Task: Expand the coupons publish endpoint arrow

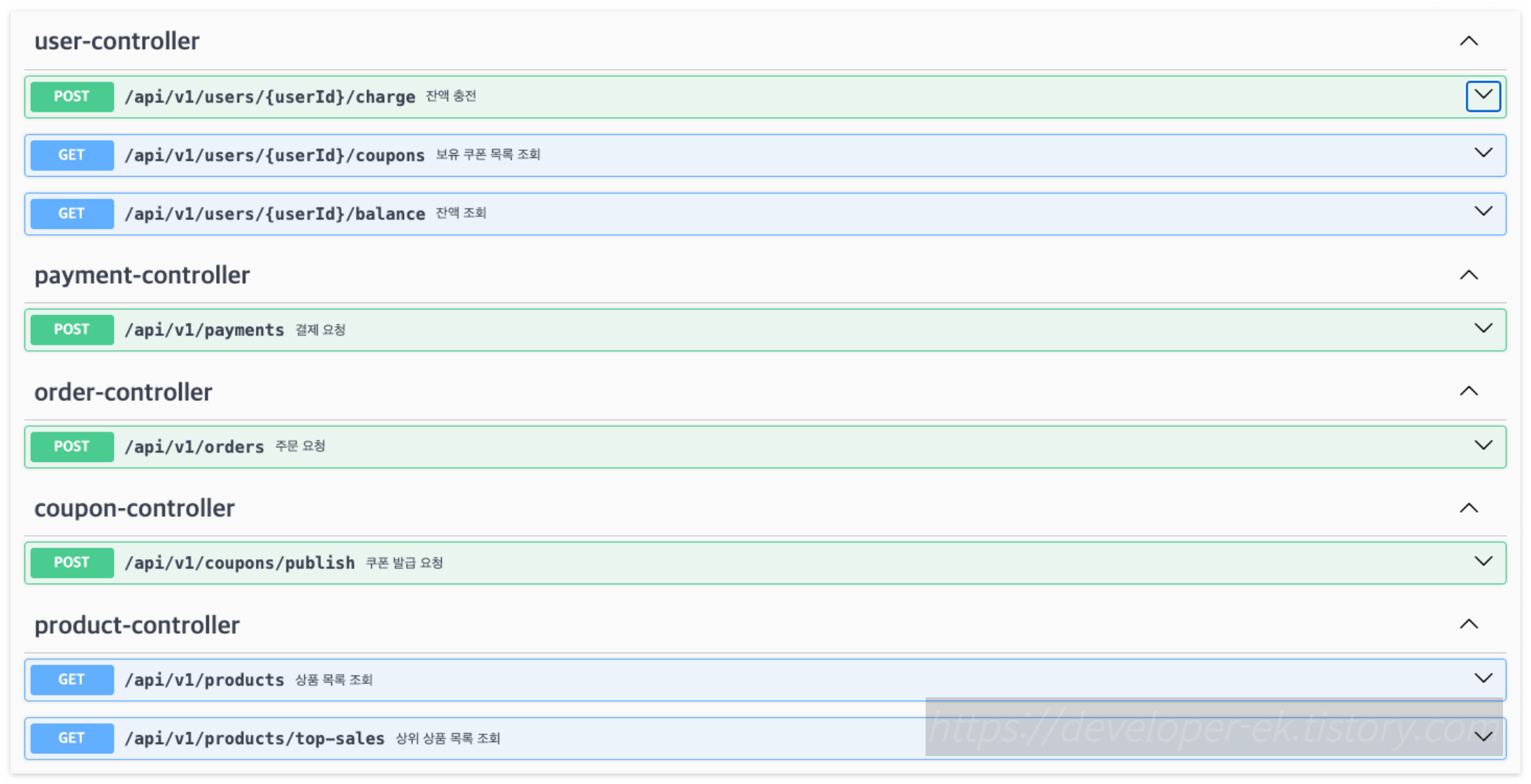Action: 1483,562
